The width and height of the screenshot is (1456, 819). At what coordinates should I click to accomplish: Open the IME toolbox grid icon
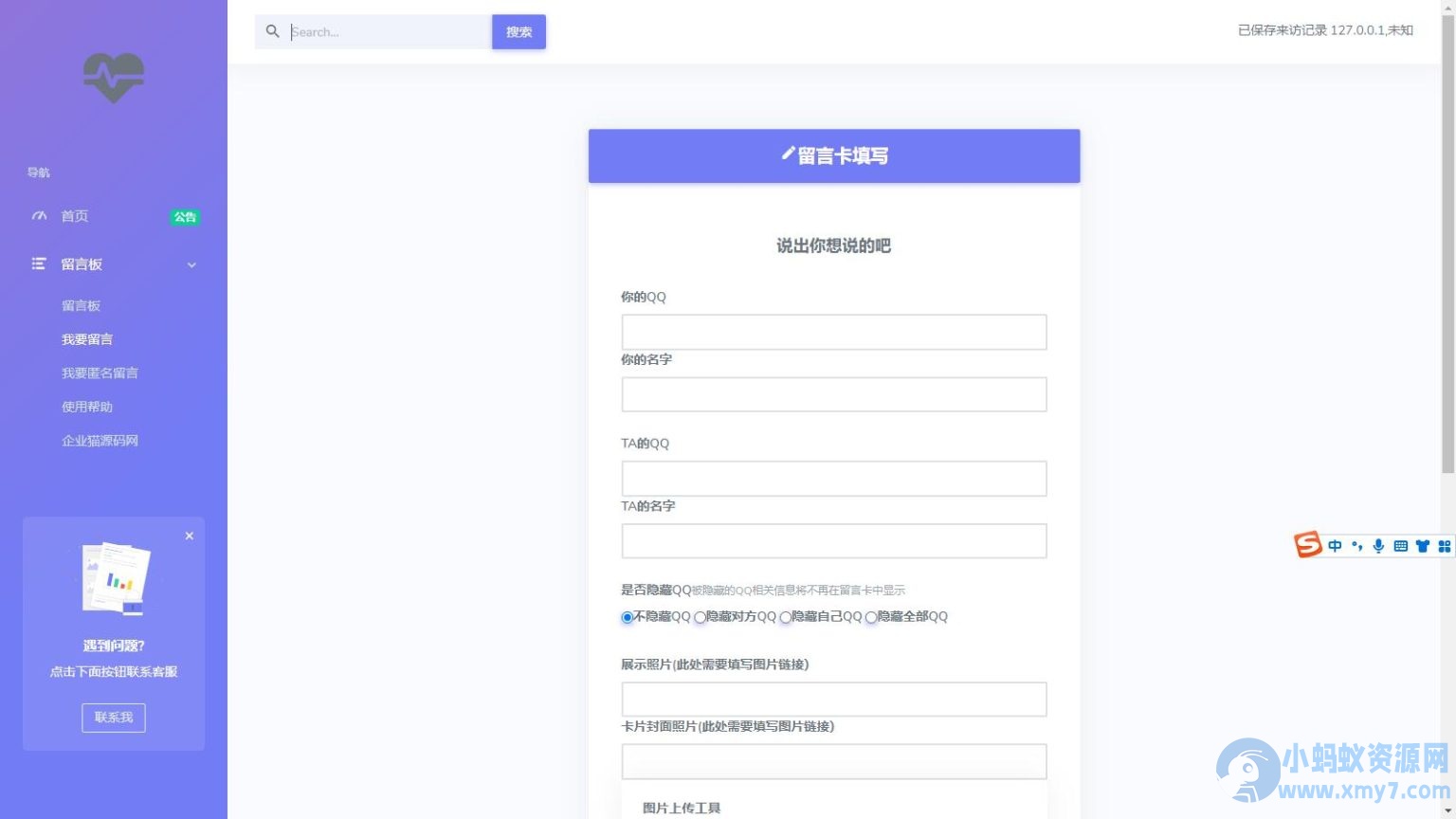coord(1444,546)
